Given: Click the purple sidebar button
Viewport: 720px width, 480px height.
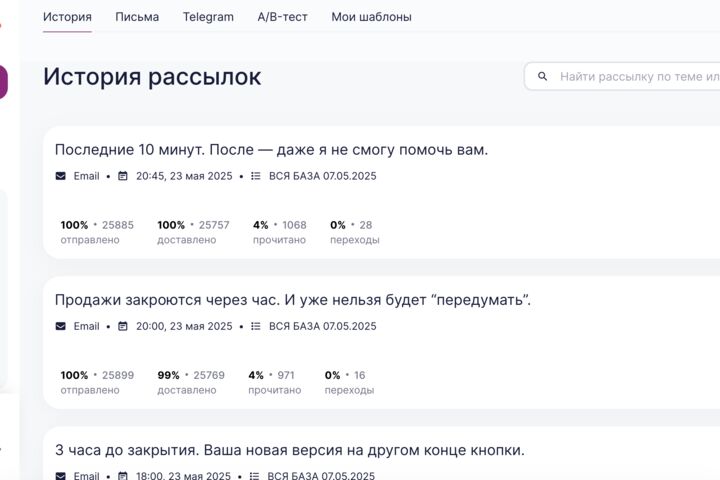Looking at the screenshot, I should (x=3, y=82).
